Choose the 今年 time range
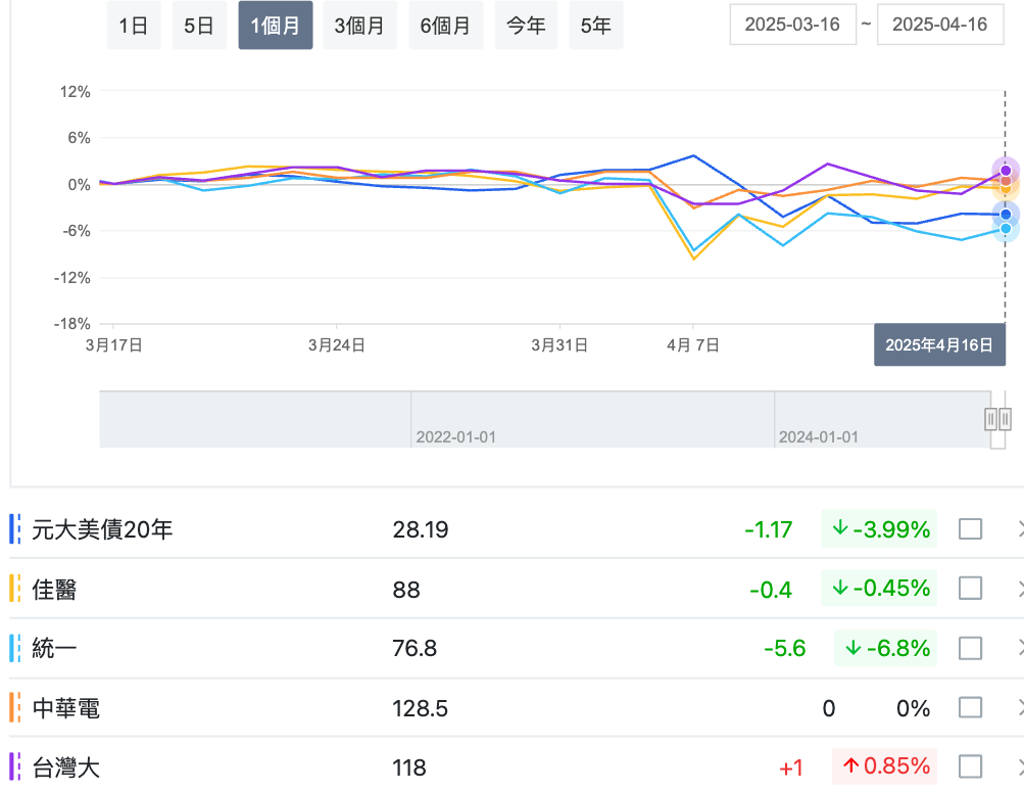 click(x=526, y=26)
